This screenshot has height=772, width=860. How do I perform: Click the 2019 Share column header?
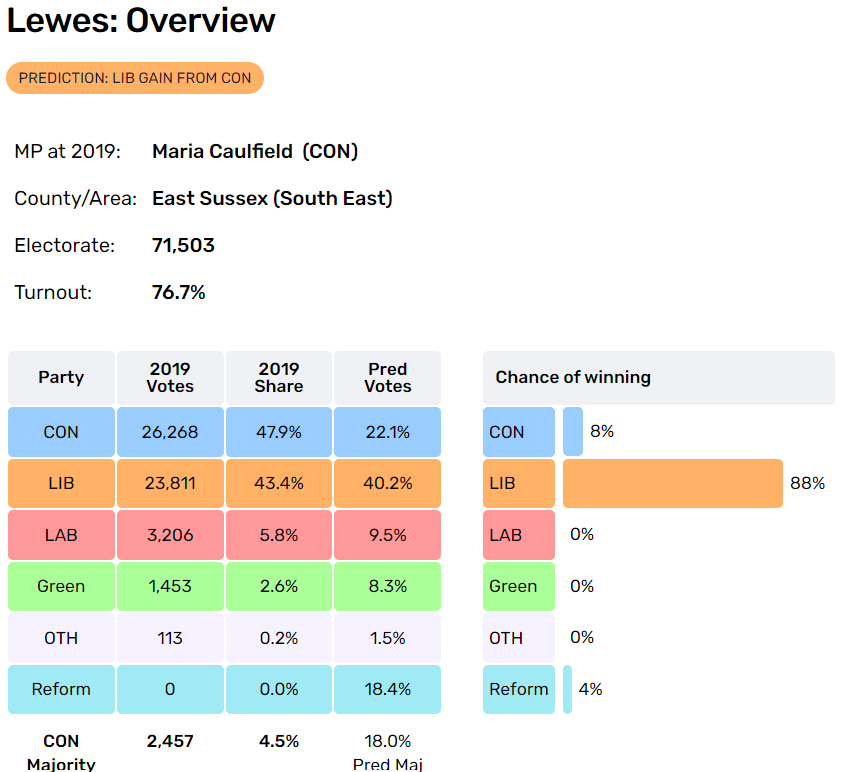point(279,377)
